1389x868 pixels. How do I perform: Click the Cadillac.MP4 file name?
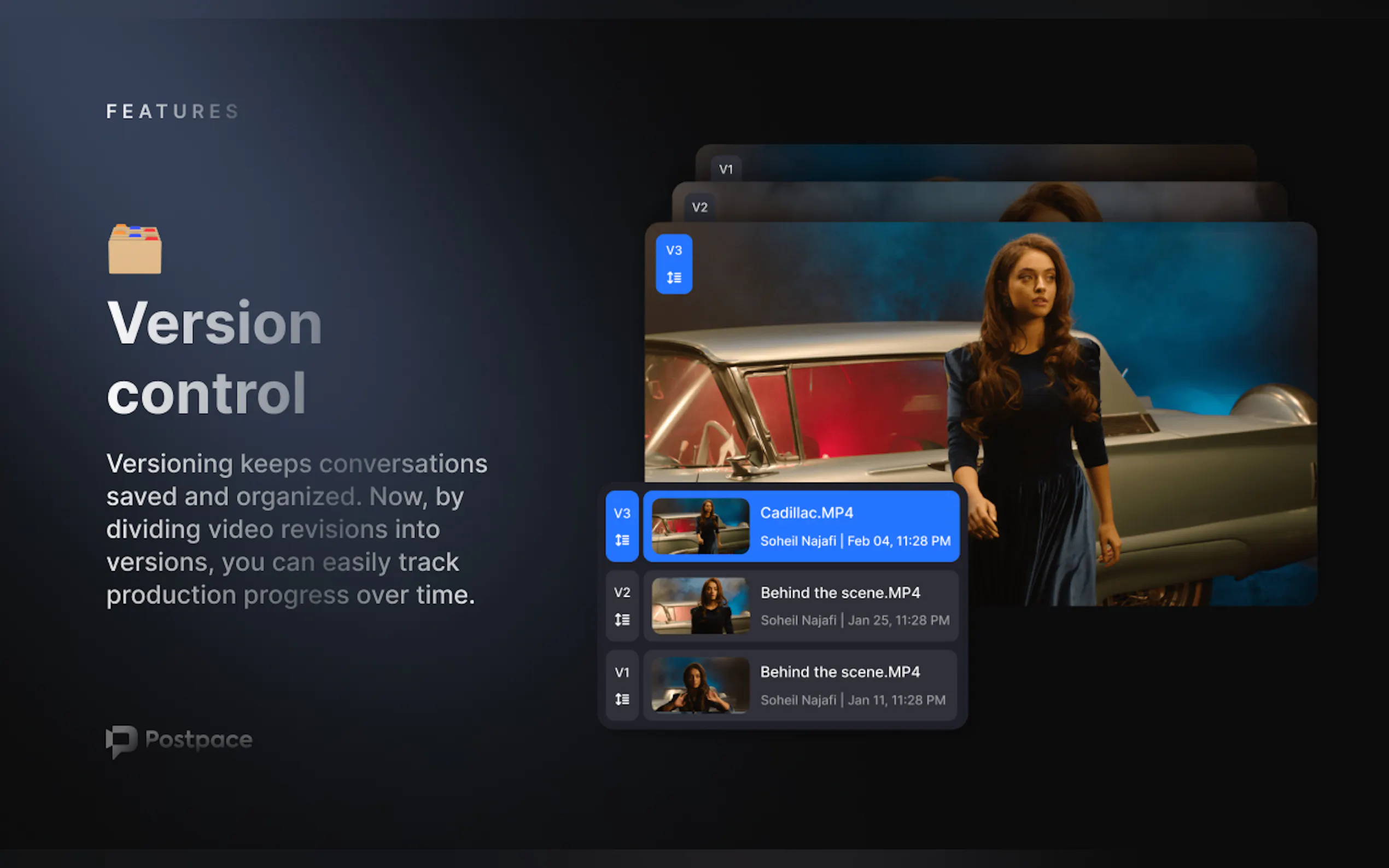point(806,513)
